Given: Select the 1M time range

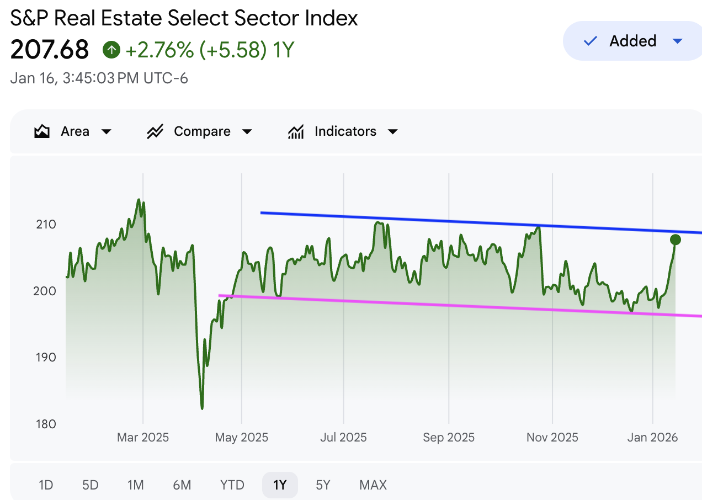Looking at the screenshot, I should click(135, 485).
